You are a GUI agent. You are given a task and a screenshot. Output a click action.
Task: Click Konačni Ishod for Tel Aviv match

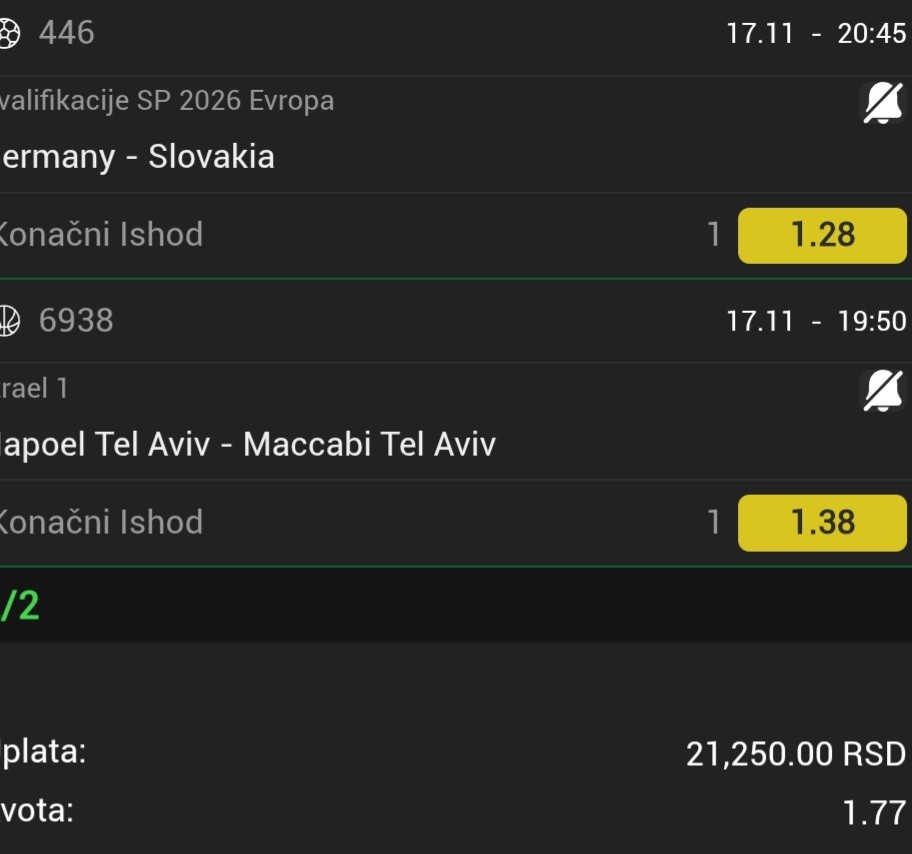point(100,522)
